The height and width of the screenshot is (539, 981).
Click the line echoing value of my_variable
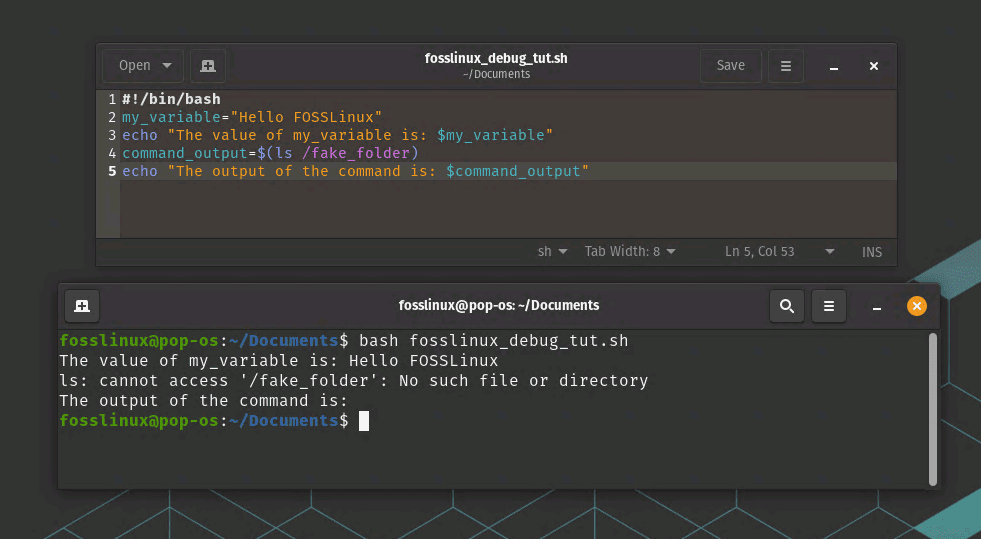click(x=337, y=135)
